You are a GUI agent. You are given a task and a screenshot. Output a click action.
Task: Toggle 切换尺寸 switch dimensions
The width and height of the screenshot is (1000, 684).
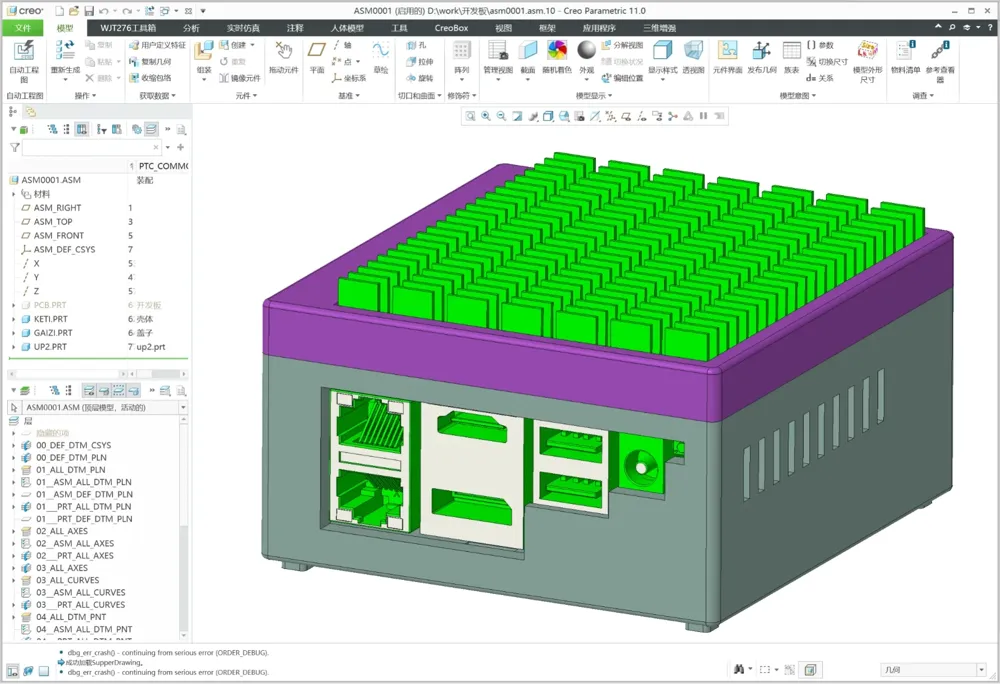click(827, 62)
